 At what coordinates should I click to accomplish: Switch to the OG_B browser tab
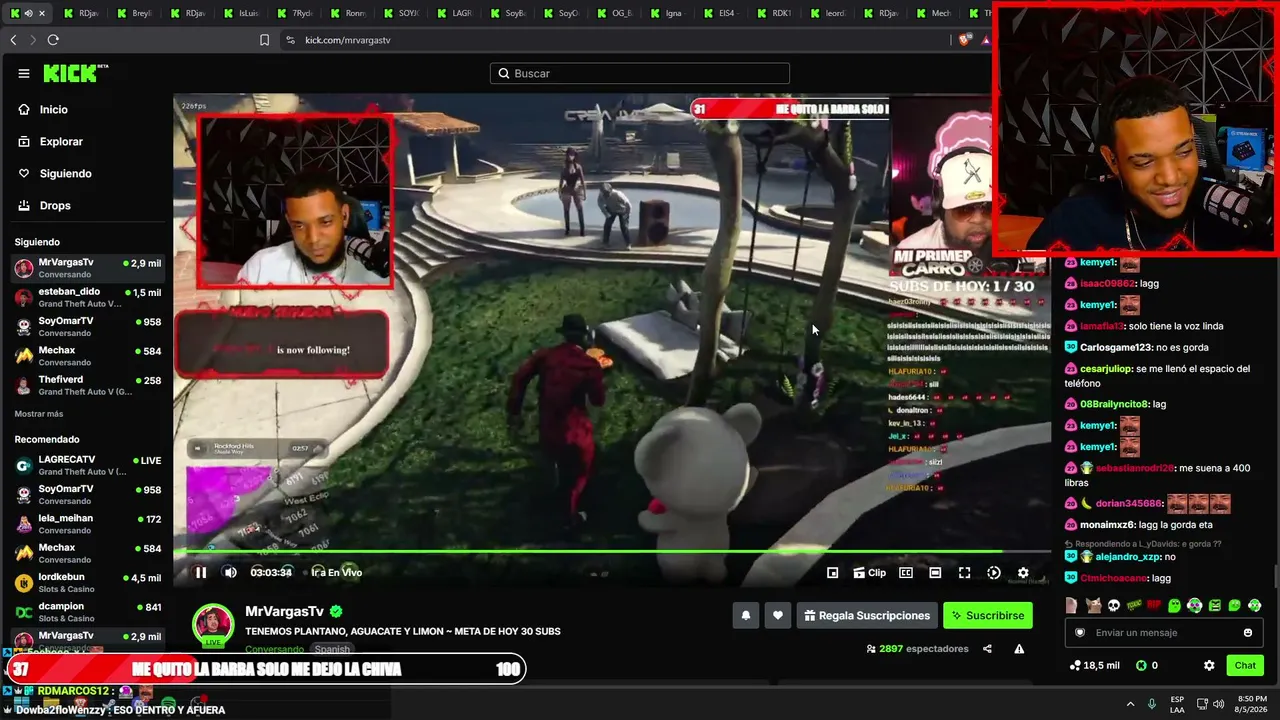pyautogui.click(x=614, y=13)
